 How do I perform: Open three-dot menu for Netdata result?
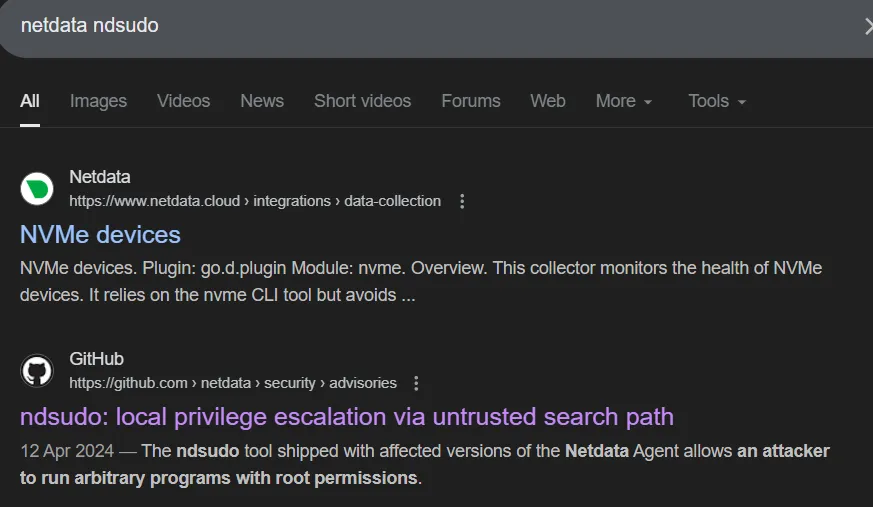[462, 201]
